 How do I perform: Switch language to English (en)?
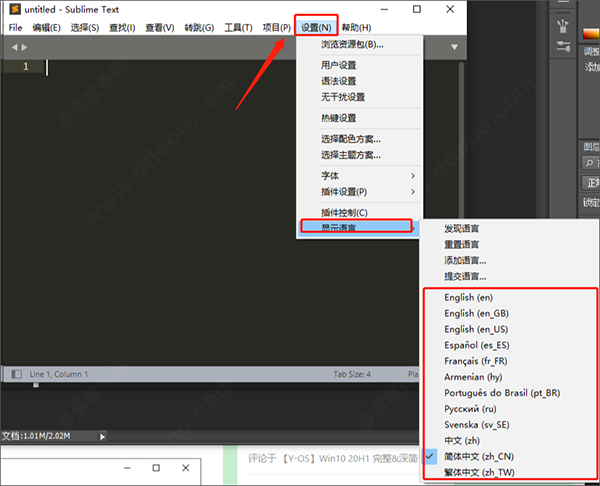point(509,297)
